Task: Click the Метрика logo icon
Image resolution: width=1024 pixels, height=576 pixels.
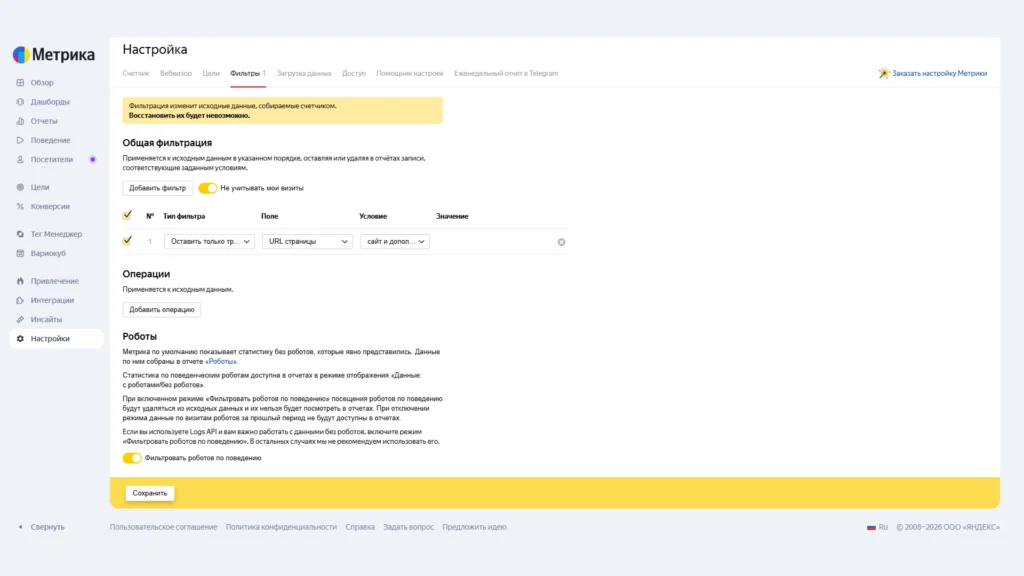Action: pyautogui.click(x=21, y=55)
